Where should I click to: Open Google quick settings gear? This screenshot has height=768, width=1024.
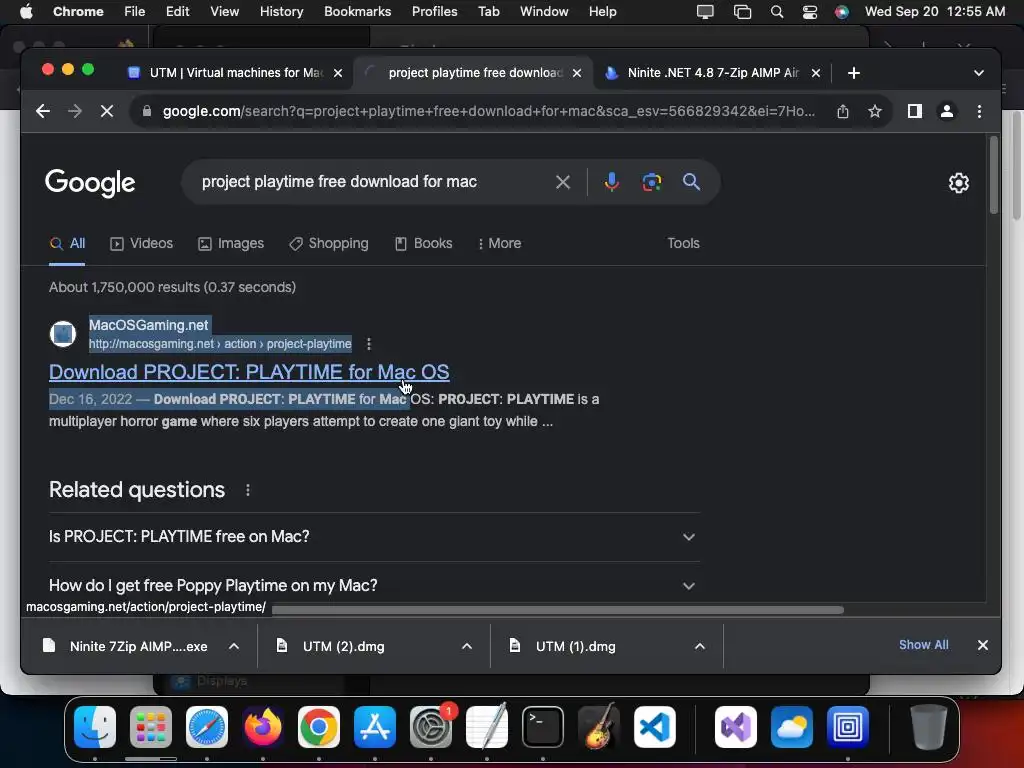pyautogui.click(x=958, y=183)
